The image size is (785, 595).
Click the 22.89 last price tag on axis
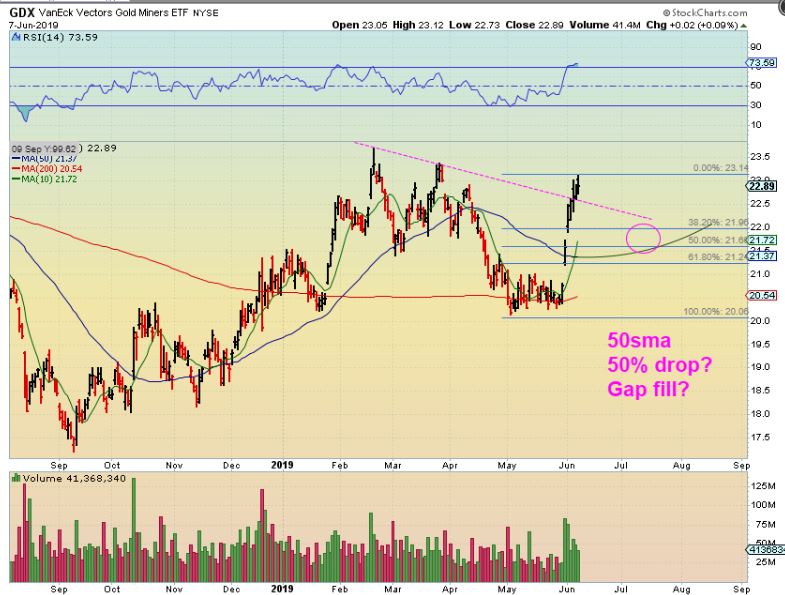coord(762,186)
